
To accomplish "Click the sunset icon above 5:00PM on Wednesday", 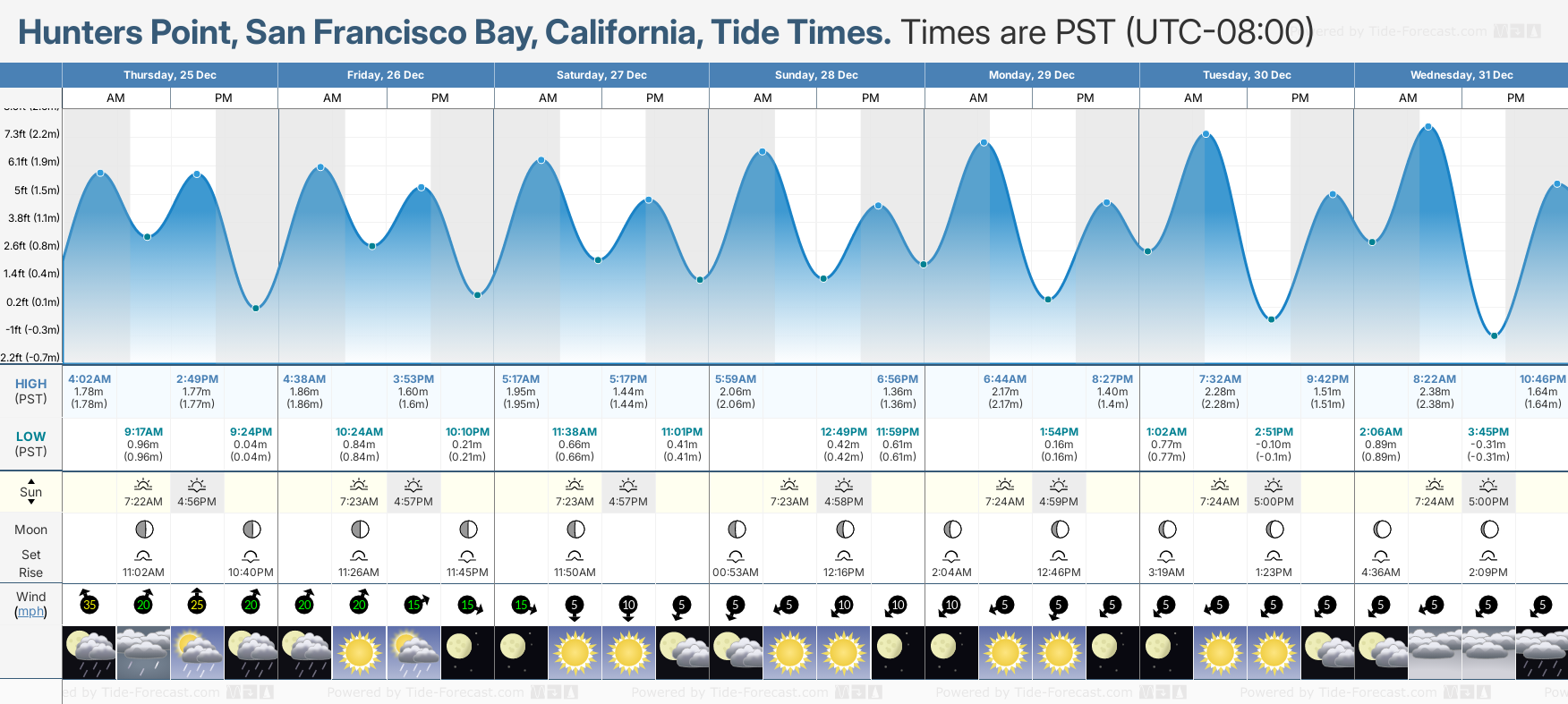I will click(x=1488, y=485).
